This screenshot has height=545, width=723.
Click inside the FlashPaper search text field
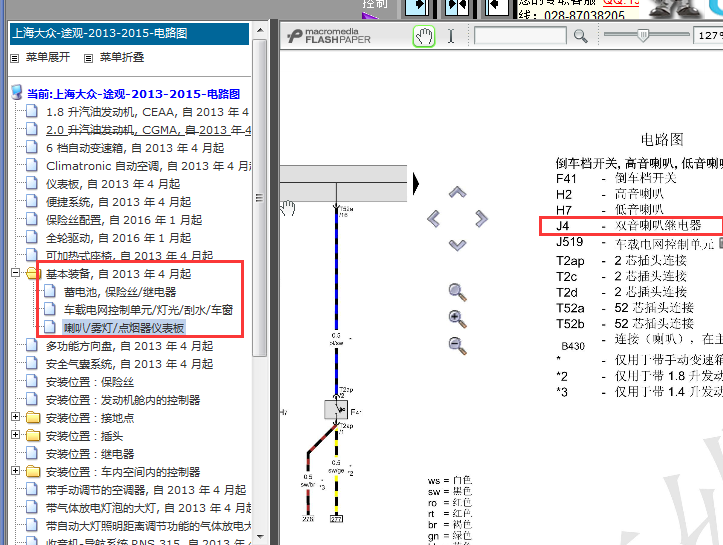click(520, 36)
